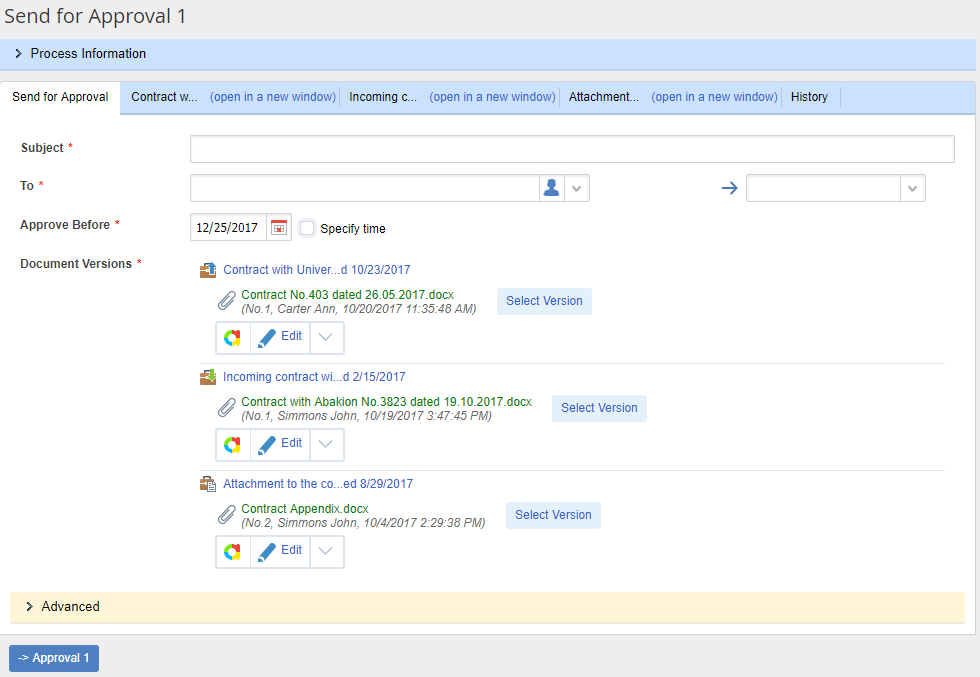Enable the Specify time checkbox
The image size is (980, 677).
click(307, 228)
